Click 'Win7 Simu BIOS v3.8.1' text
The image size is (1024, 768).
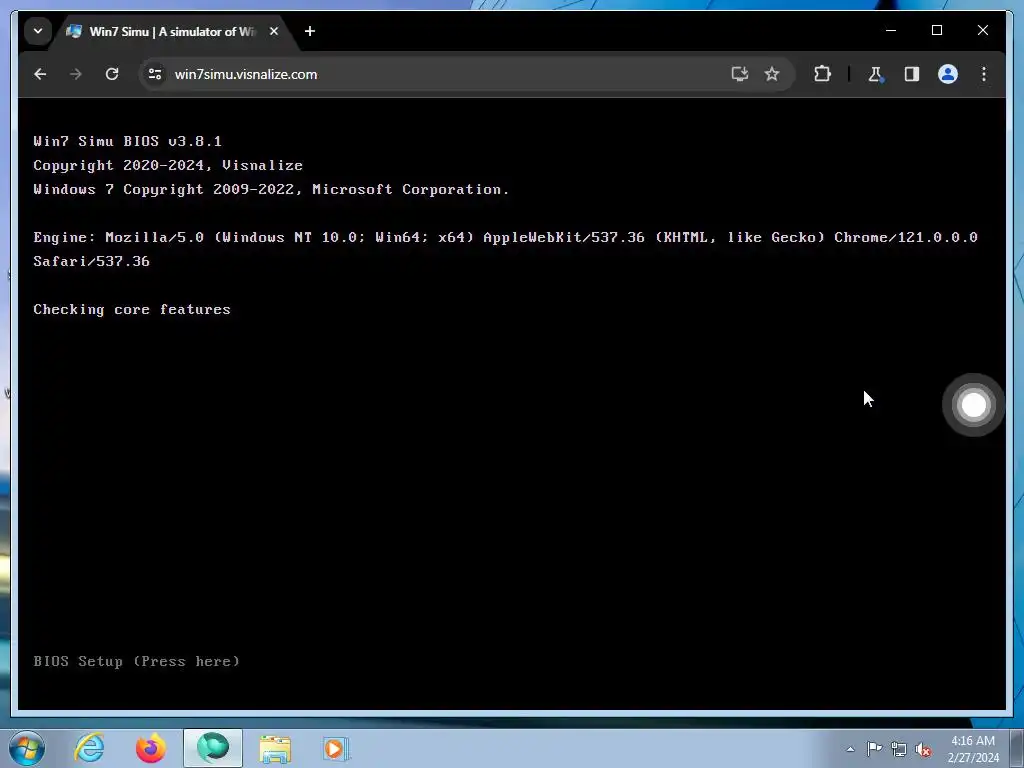coord(127,141)
